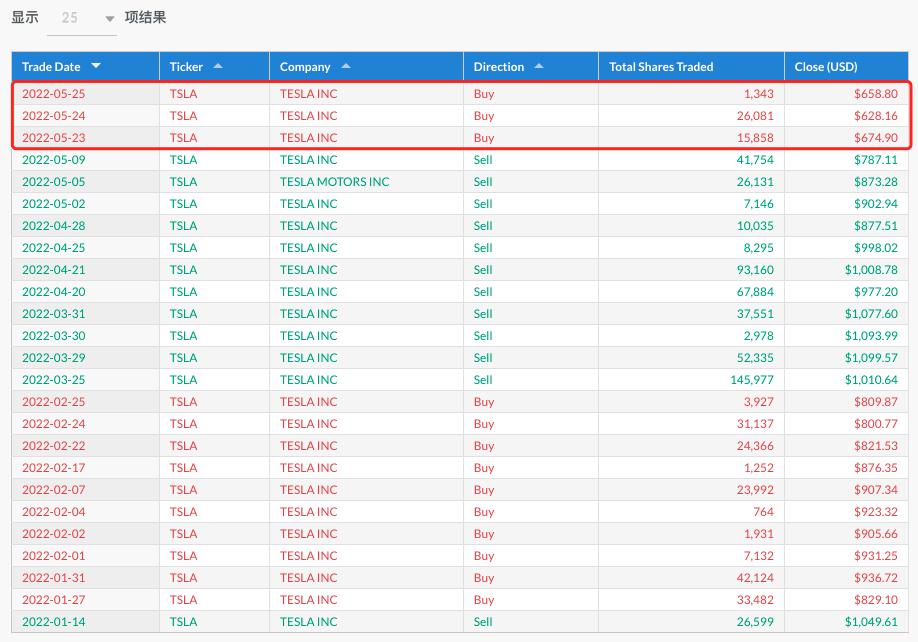Click the Ticker column sort arrow

pos(218,66)
